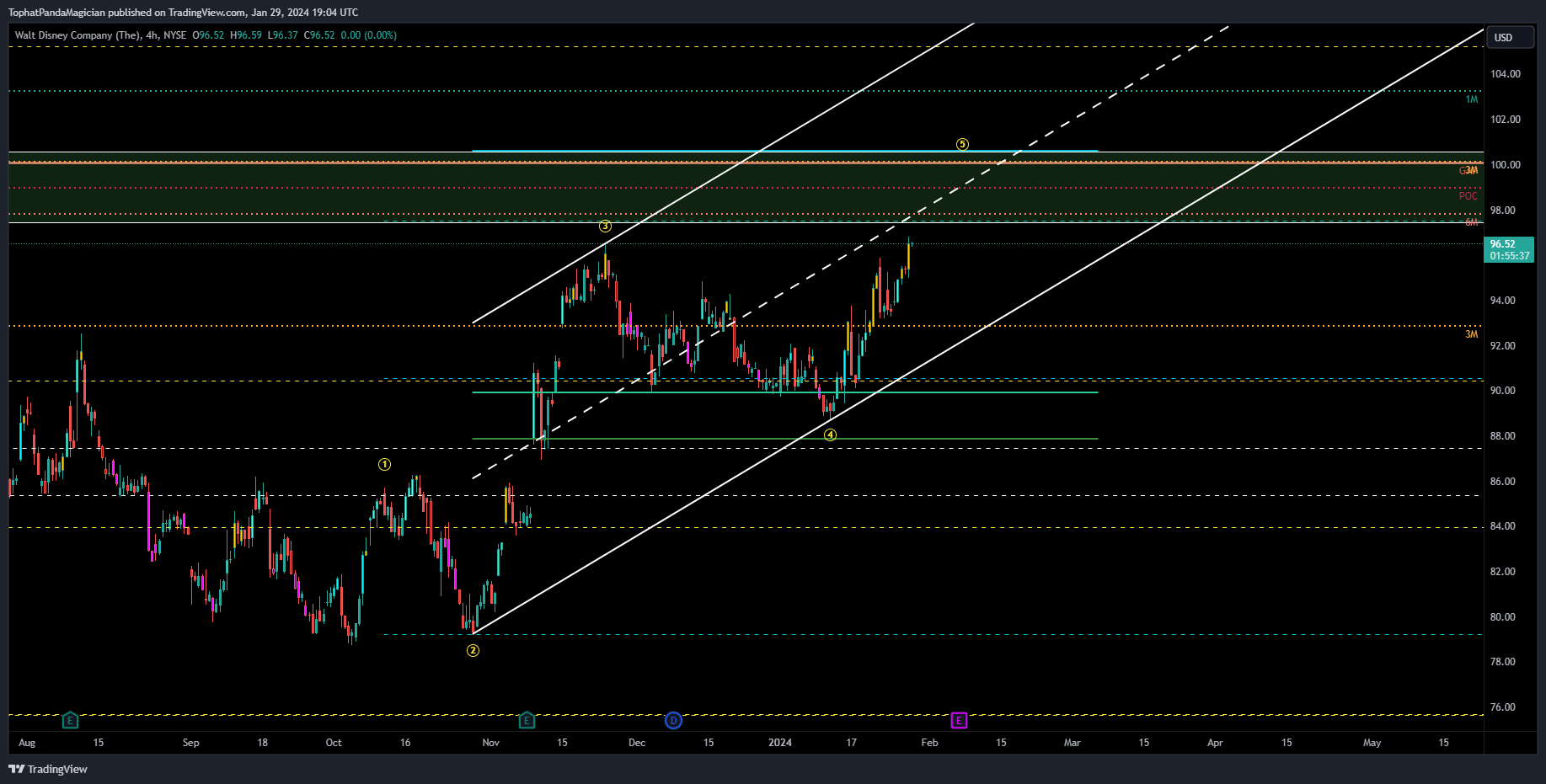This screenshot has width=1546, height=784.
Task: Select the Elliott wave 3 circle label
Action: pos(605,226)
